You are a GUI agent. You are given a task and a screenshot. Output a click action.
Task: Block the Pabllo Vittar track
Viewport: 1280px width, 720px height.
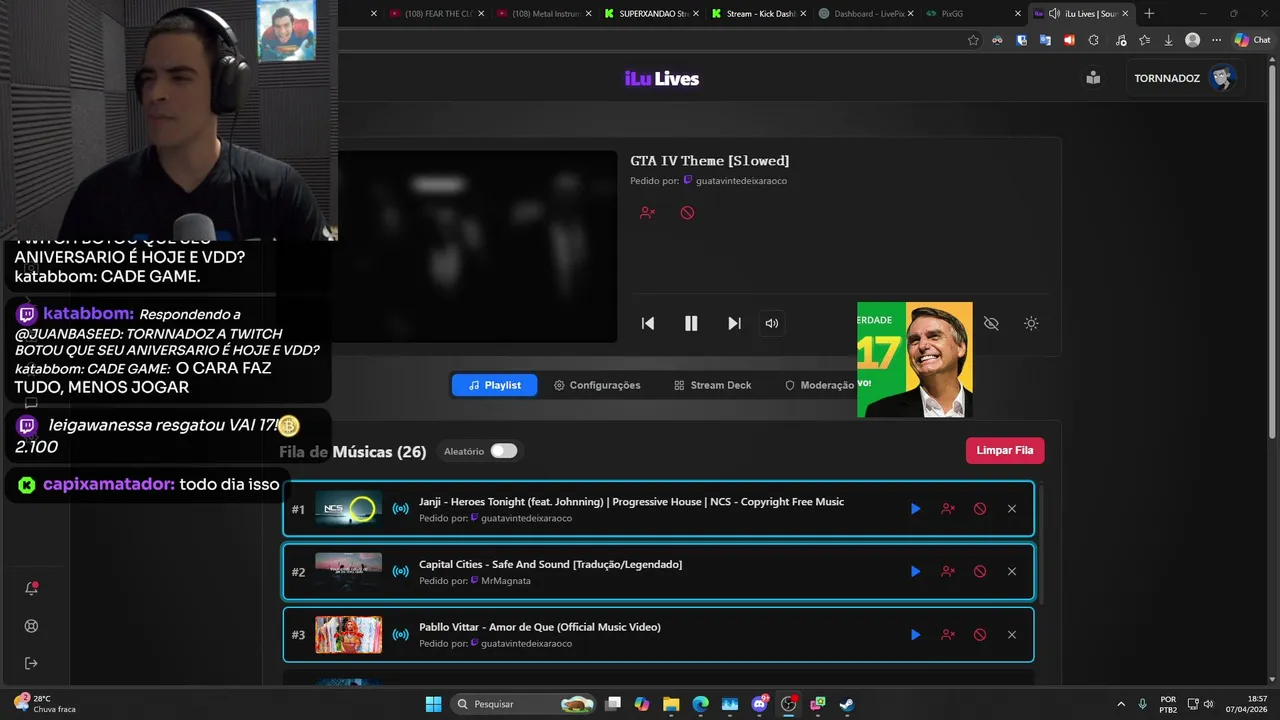click(x=980, y=634)
